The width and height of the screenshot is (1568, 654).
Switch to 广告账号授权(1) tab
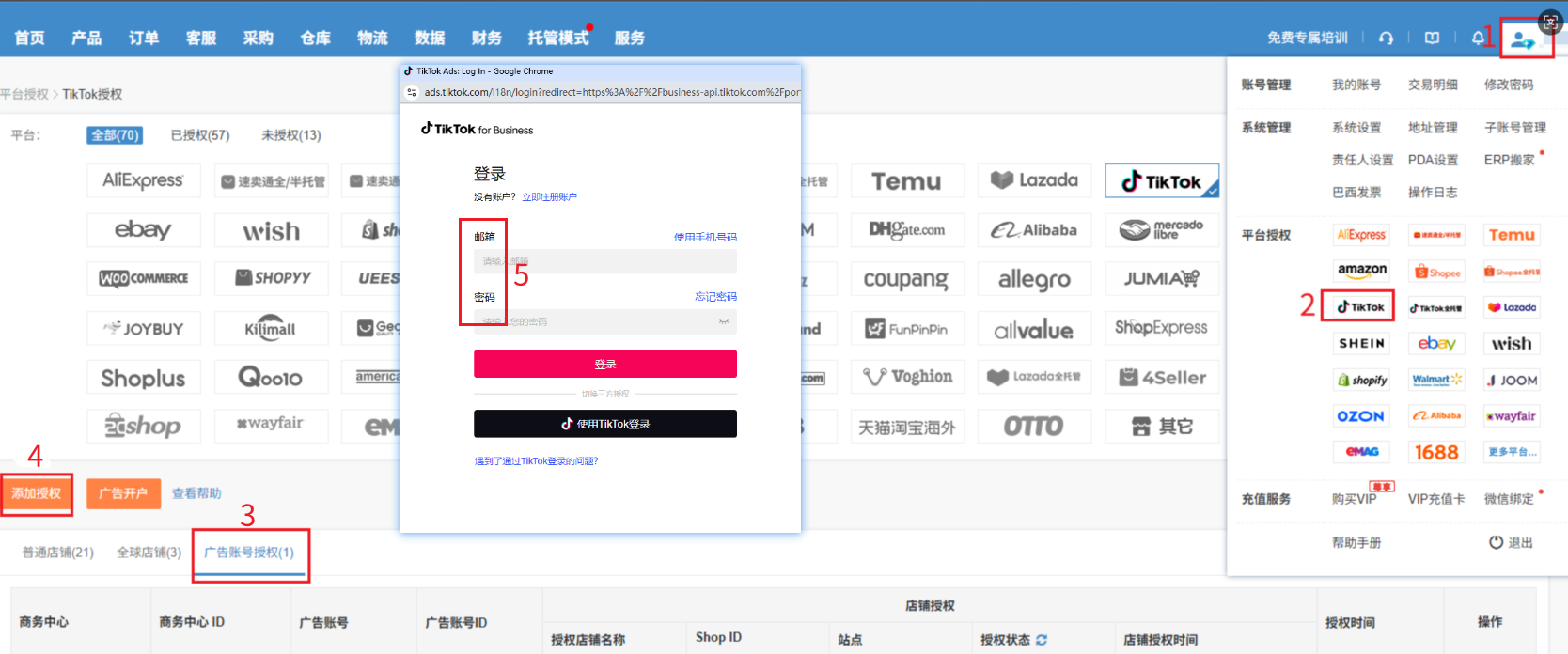tap(249, 553)
